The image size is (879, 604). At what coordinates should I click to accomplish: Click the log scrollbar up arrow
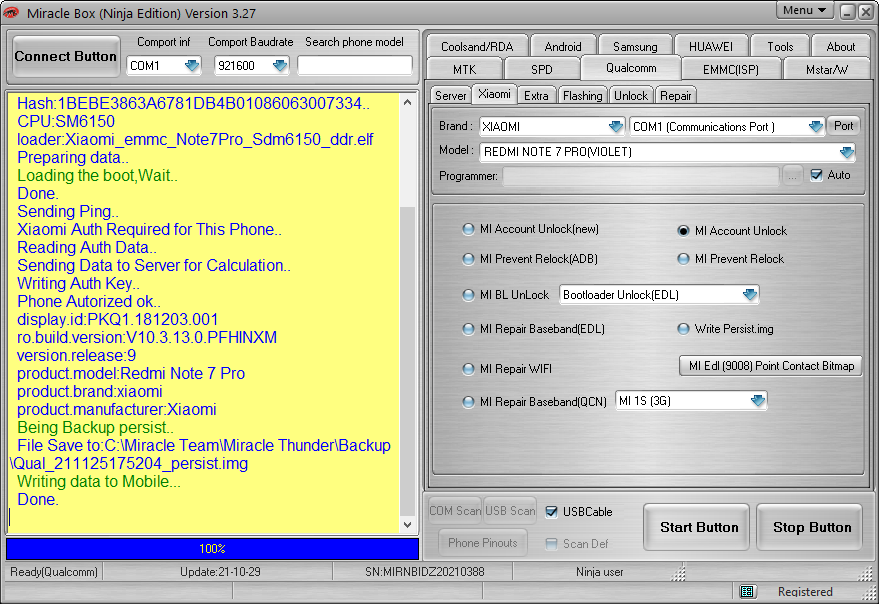[408, 102]
